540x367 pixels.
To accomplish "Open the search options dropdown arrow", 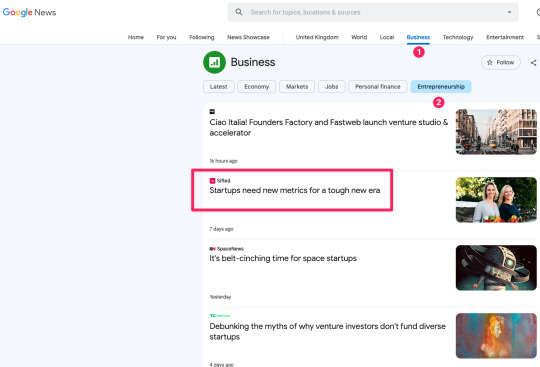I will click(509, 12).
